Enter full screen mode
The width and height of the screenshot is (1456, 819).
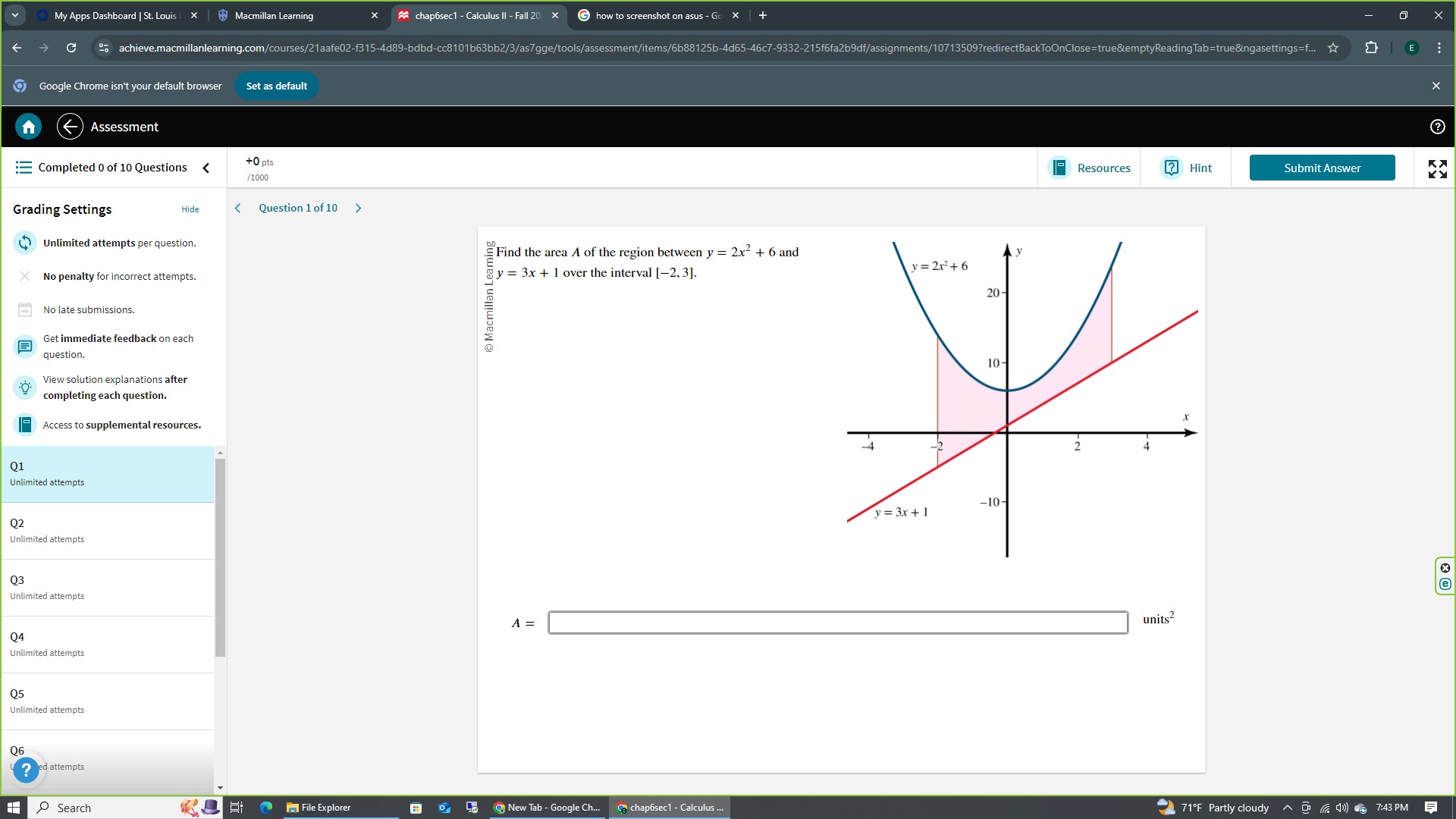pyautogui.click(x=1437, y=168)
